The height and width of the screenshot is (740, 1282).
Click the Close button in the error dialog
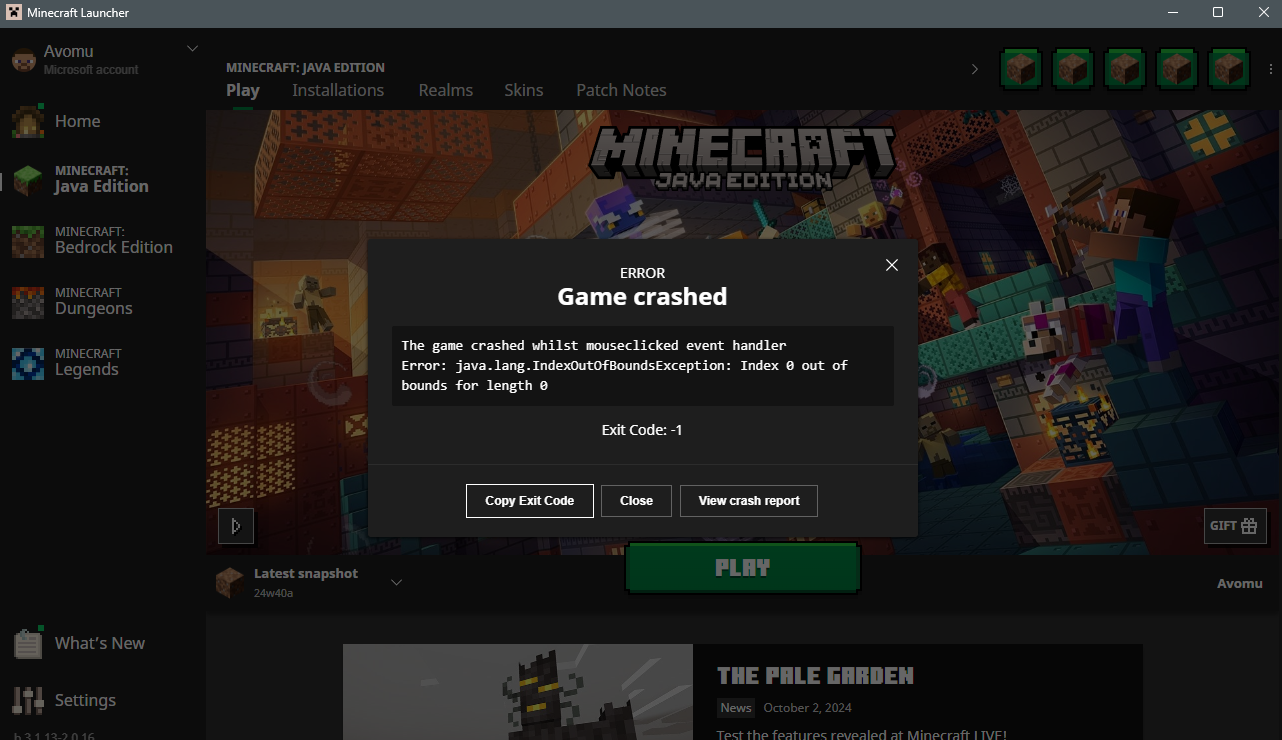[x=636, y=501]
